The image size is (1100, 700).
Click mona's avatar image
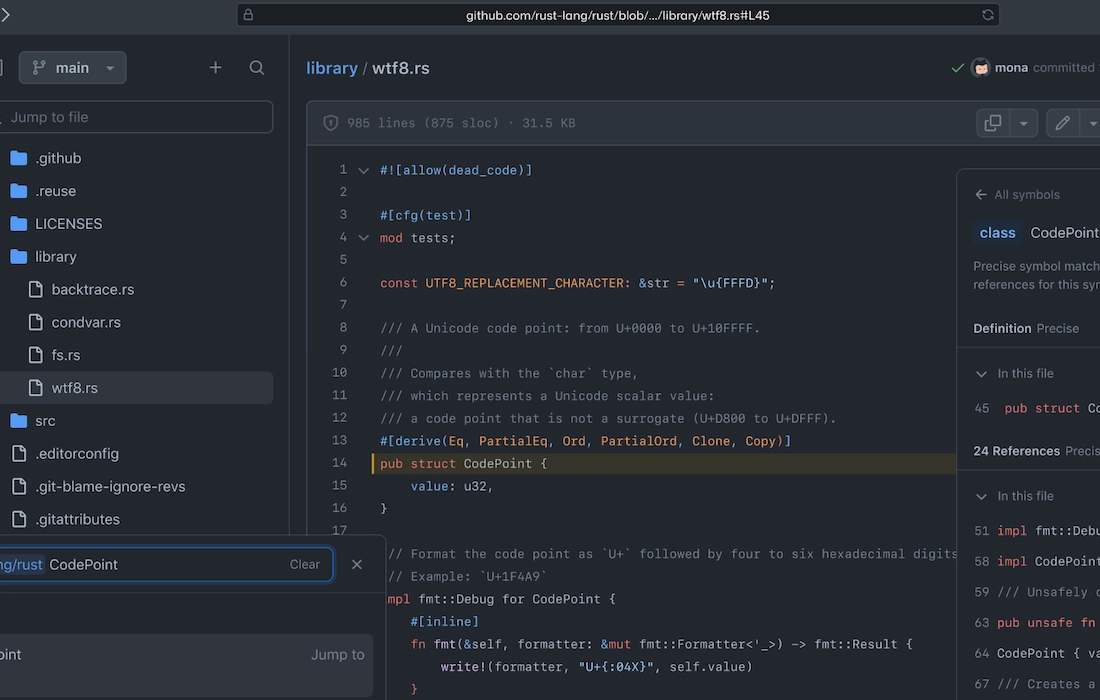click(981, 68)
